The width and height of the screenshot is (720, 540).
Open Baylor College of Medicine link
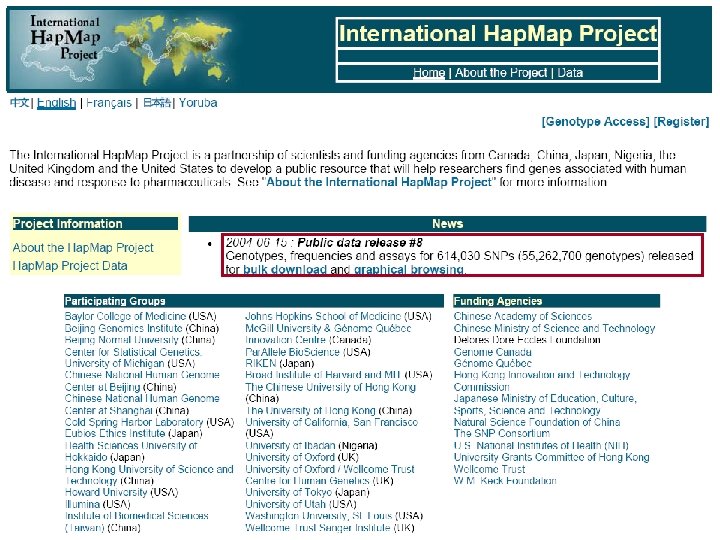click(125, 316)
